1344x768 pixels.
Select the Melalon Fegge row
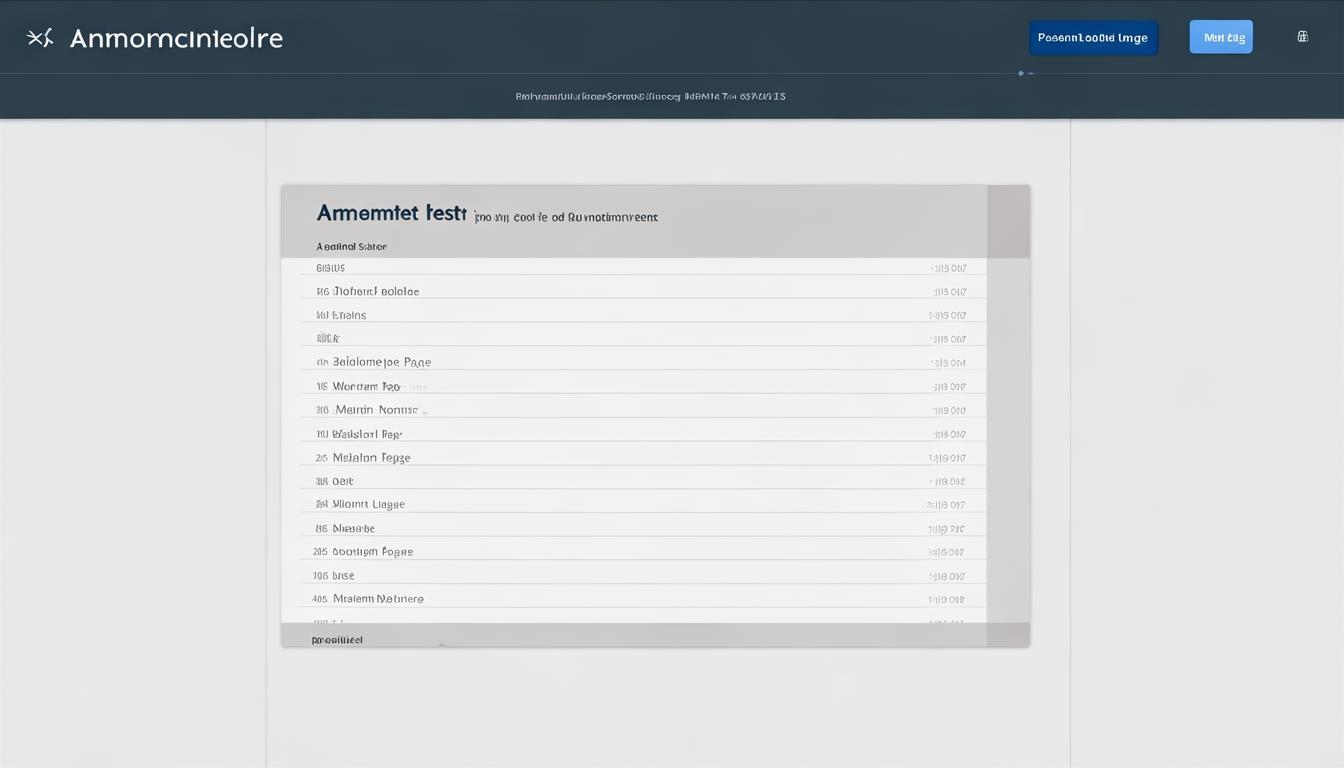click(371, 458)
